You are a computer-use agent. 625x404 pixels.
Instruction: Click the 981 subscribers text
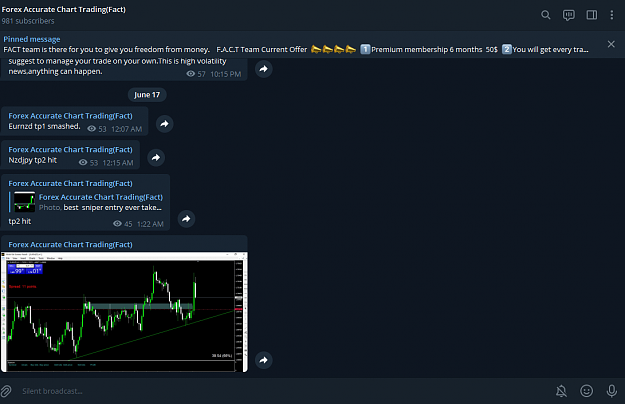tap(28, 21)
